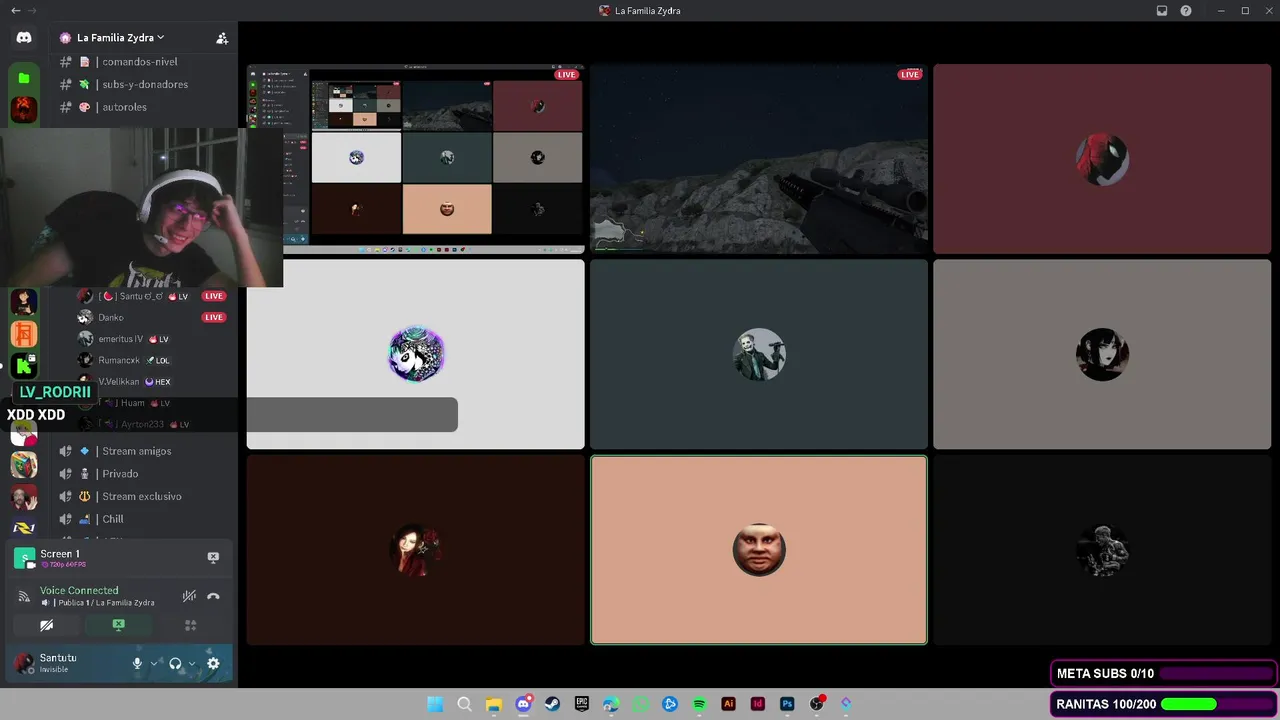Viewport: 1280px width, 720px height.
Task: Select Danko in voice member list
Action: point(153,317)
